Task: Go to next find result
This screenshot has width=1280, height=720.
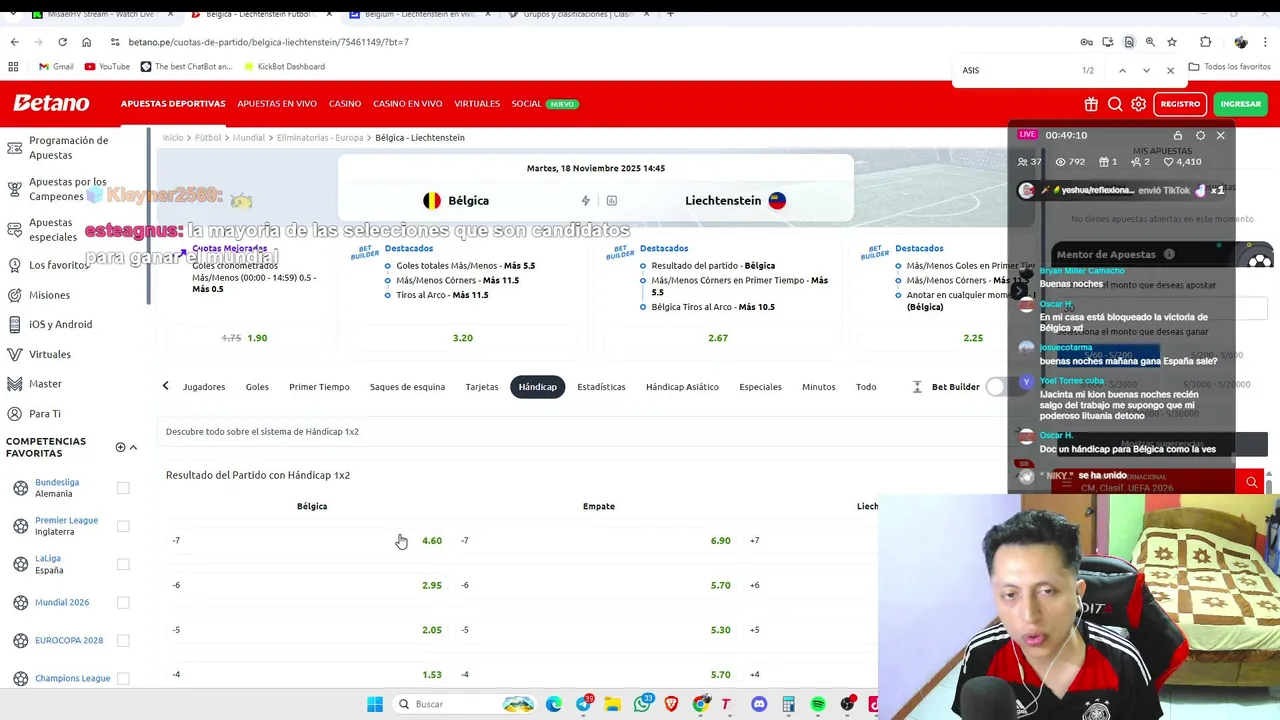Action: pos(1146,70)
